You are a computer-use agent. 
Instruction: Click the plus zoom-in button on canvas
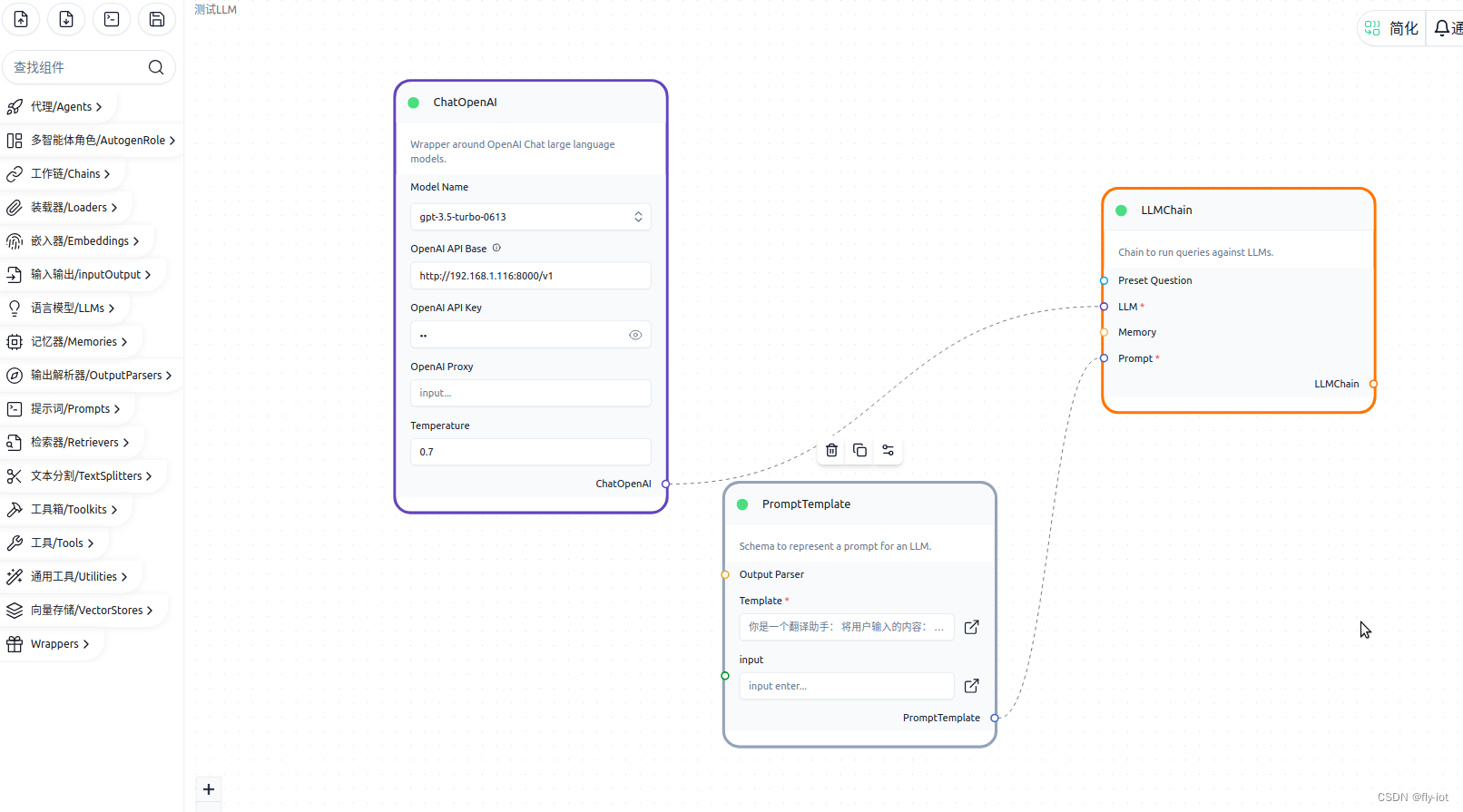tap(209, 789)
